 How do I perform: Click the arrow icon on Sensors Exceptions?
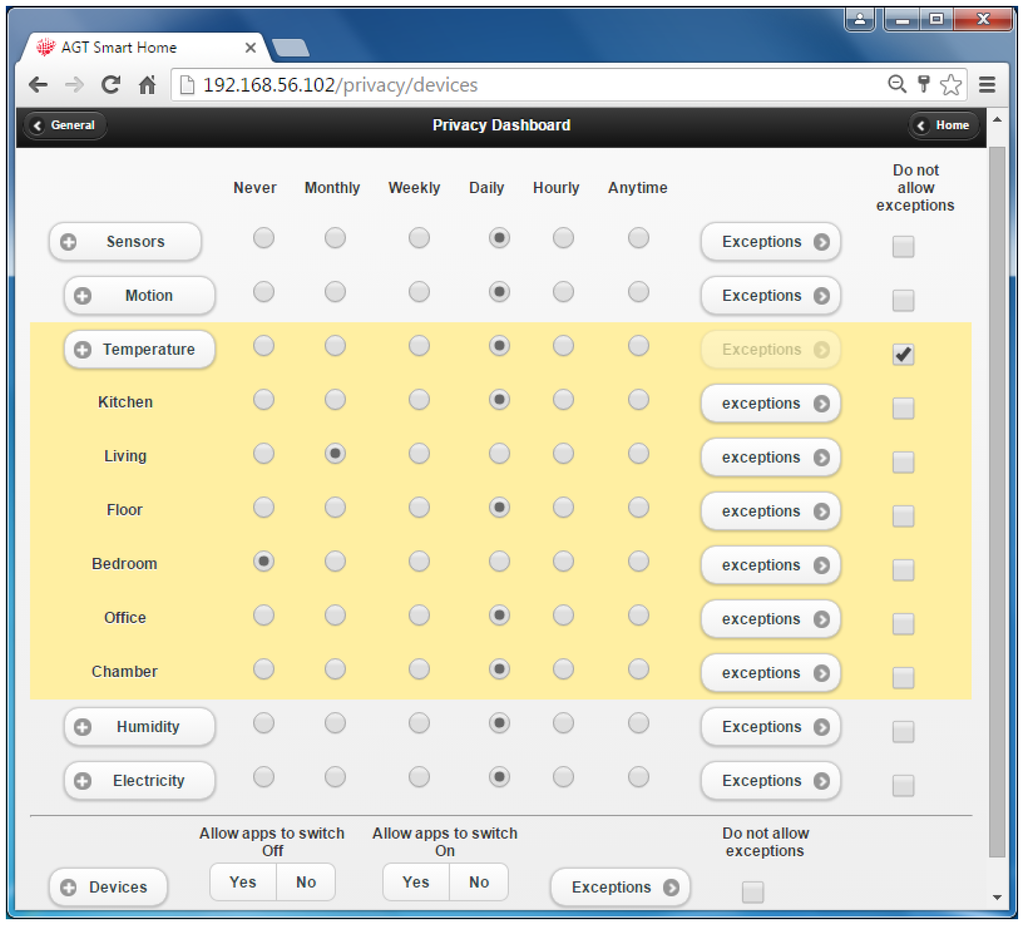click(822, 242)
